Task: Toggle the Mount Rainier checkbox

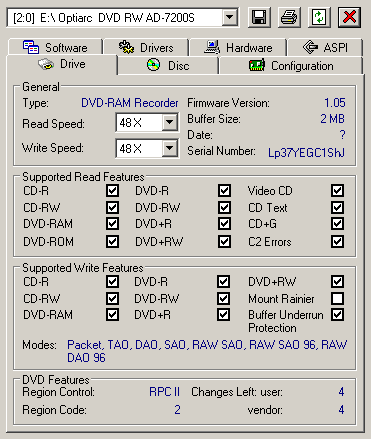Action: (x=337, y=298)
